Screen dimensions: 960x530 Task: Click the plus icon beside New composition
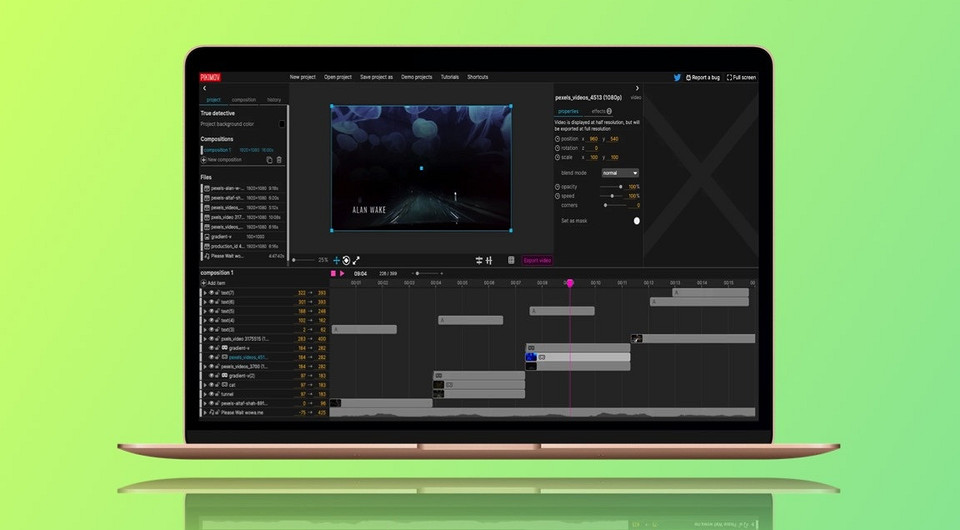204,160
